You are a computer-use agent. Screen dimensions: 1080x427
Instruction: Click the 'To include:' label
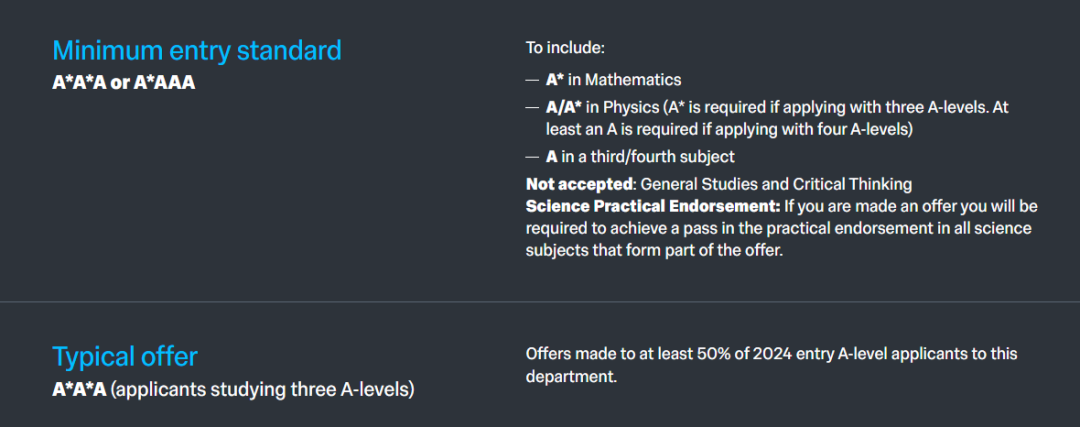point(565,48)
